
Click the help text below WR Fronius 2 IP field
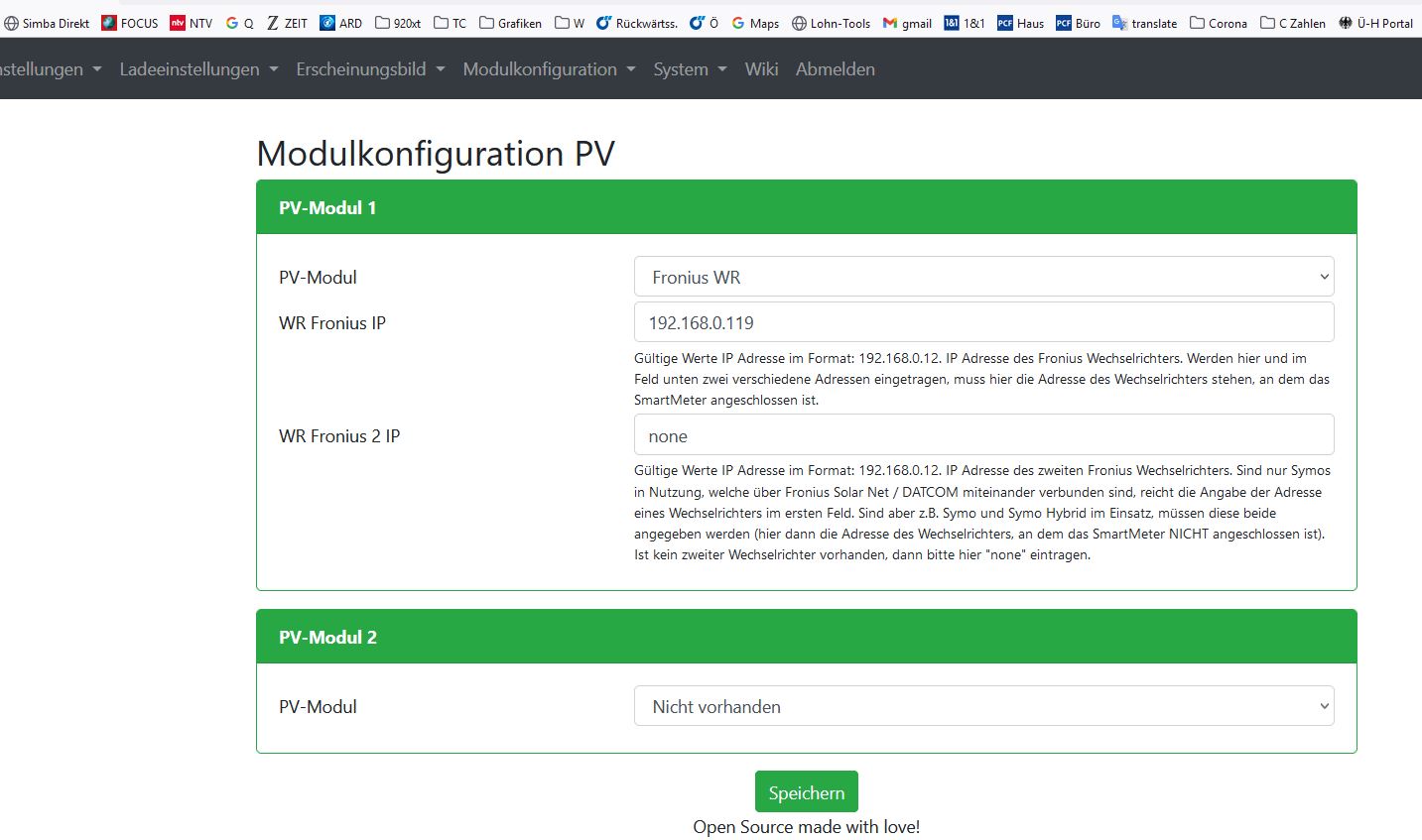pyautogui.click(x=982, y=513)
